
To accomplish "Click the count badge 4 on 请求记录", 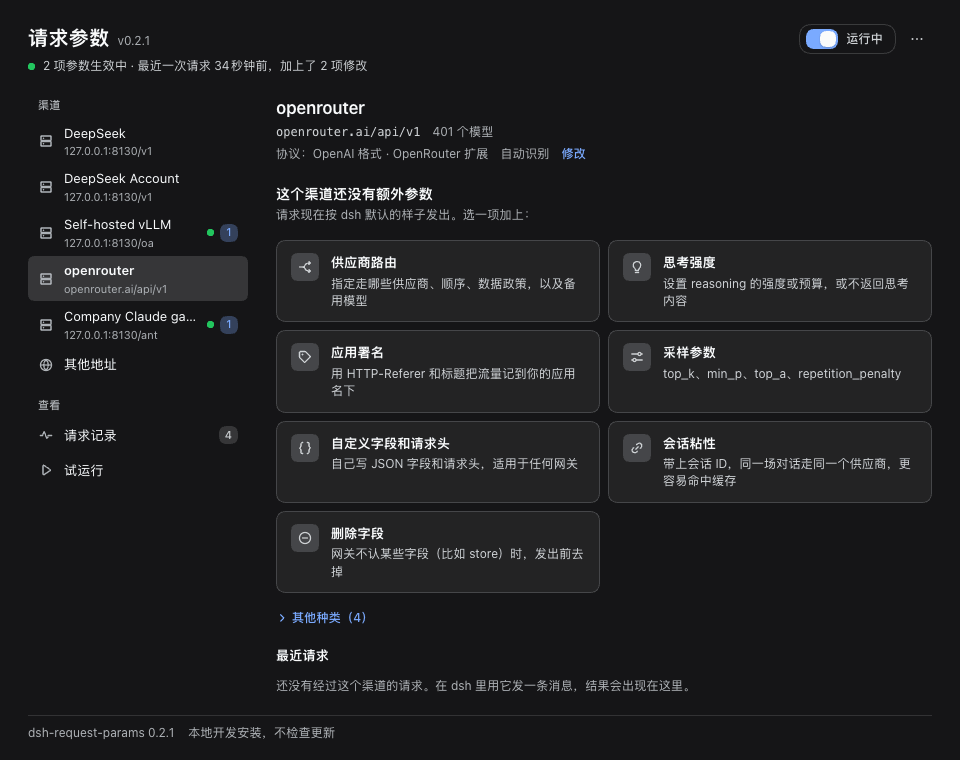I will point(228,435).
